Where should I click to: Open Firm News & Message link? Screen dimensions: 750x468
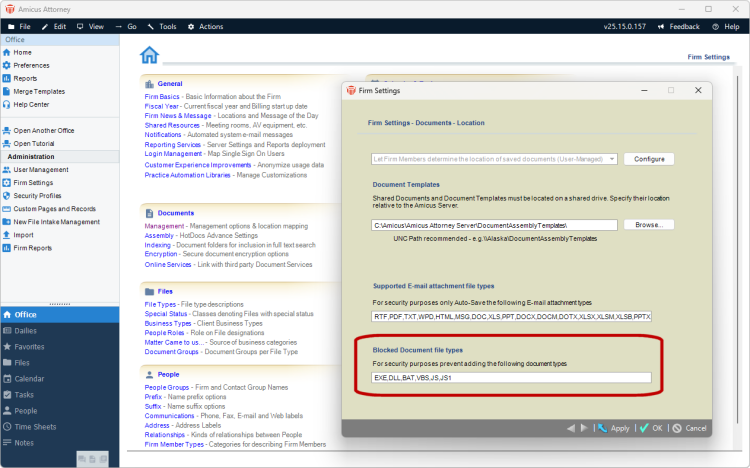point(178,116)
